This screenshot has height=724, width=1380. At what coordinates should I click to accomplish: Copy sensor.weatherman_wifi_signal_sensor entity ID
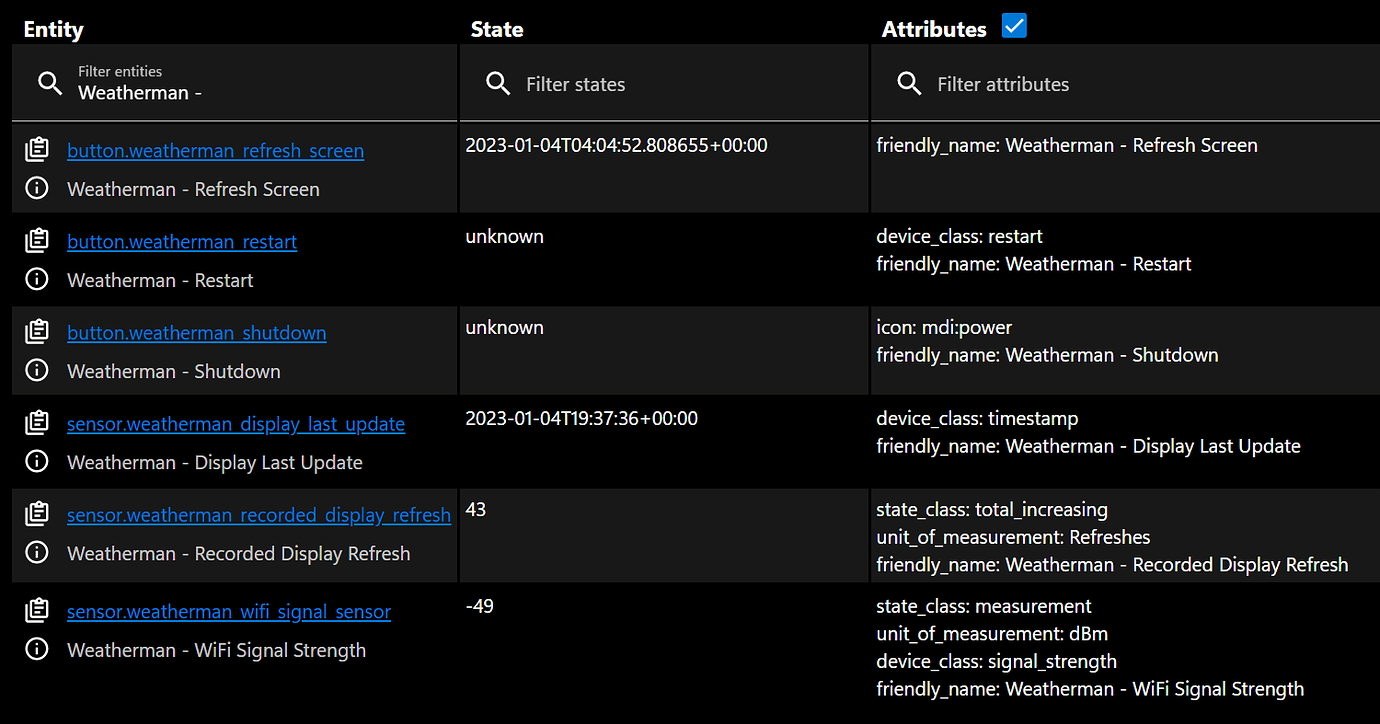37,611
